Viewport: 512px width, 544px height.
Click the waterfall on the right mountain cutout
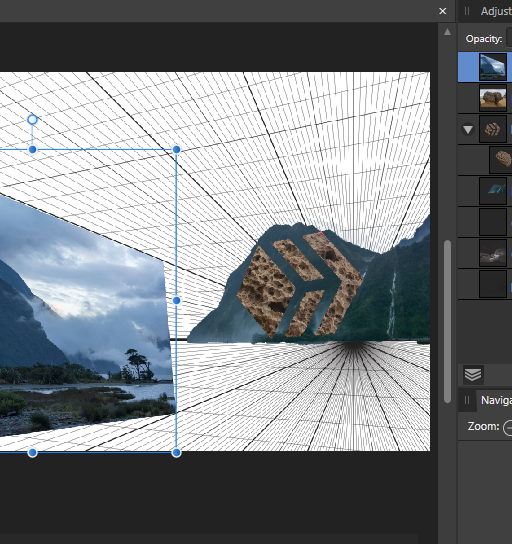tap(392, 304)
